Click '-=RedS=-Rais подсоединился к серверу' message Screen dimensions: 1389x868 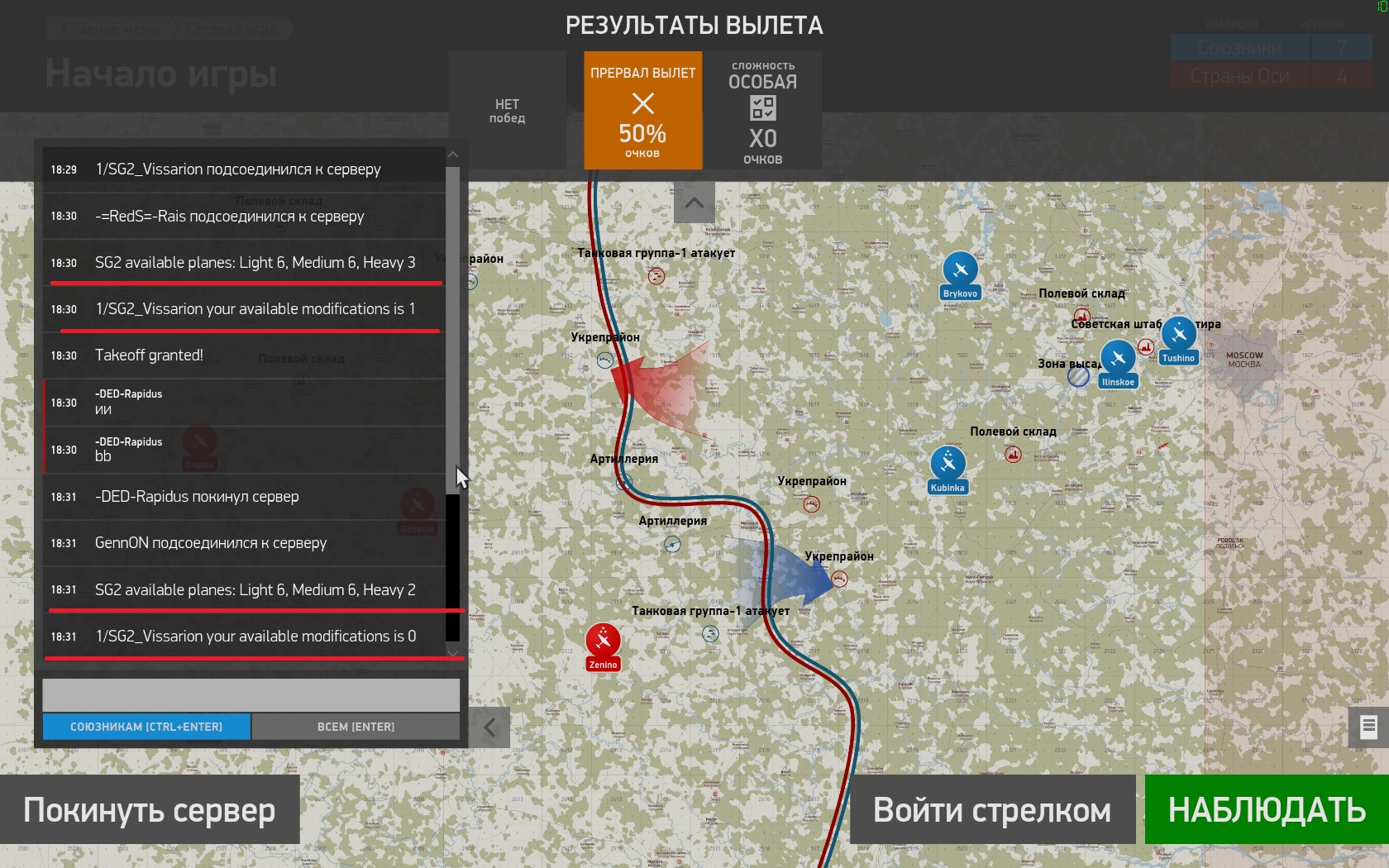(x=245, y=216)
